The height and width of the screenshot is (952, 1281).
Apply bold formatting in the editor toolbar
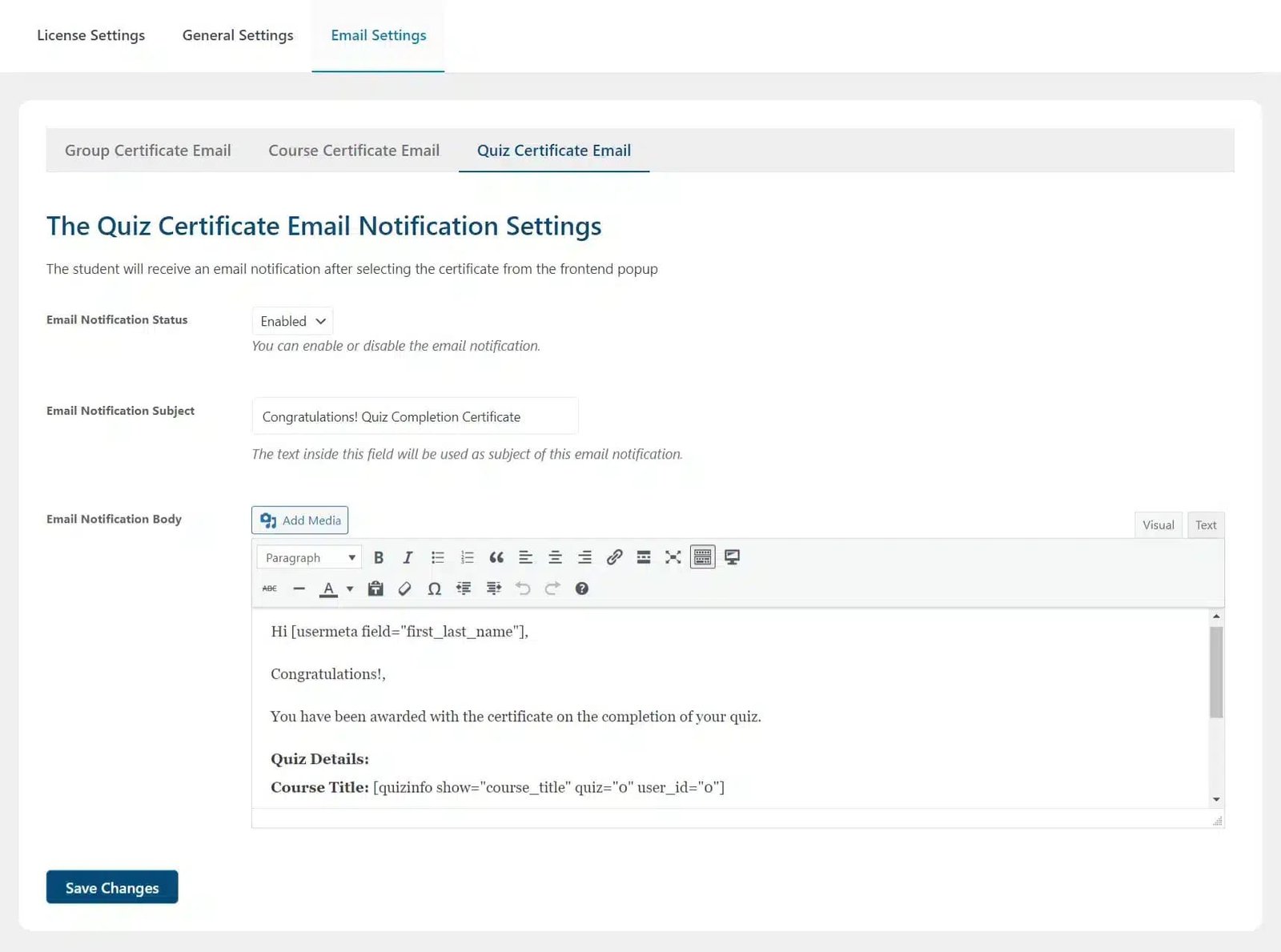tap(379, 557)
